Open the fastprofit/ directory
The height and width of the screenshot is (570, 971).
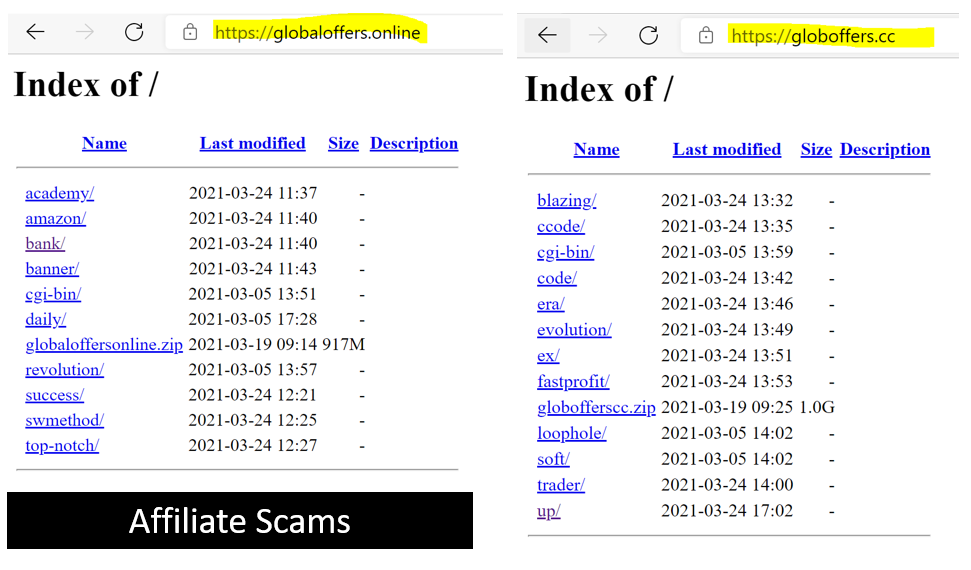(x=573, y=382)
